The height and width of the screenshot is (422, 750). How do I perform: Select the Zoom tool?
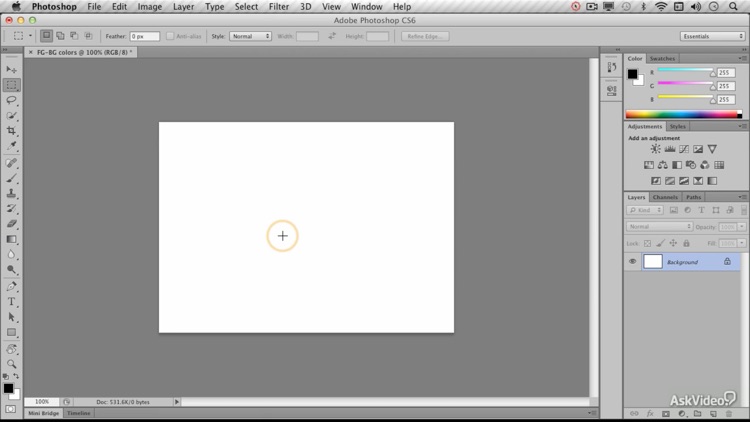pos(11,364)
